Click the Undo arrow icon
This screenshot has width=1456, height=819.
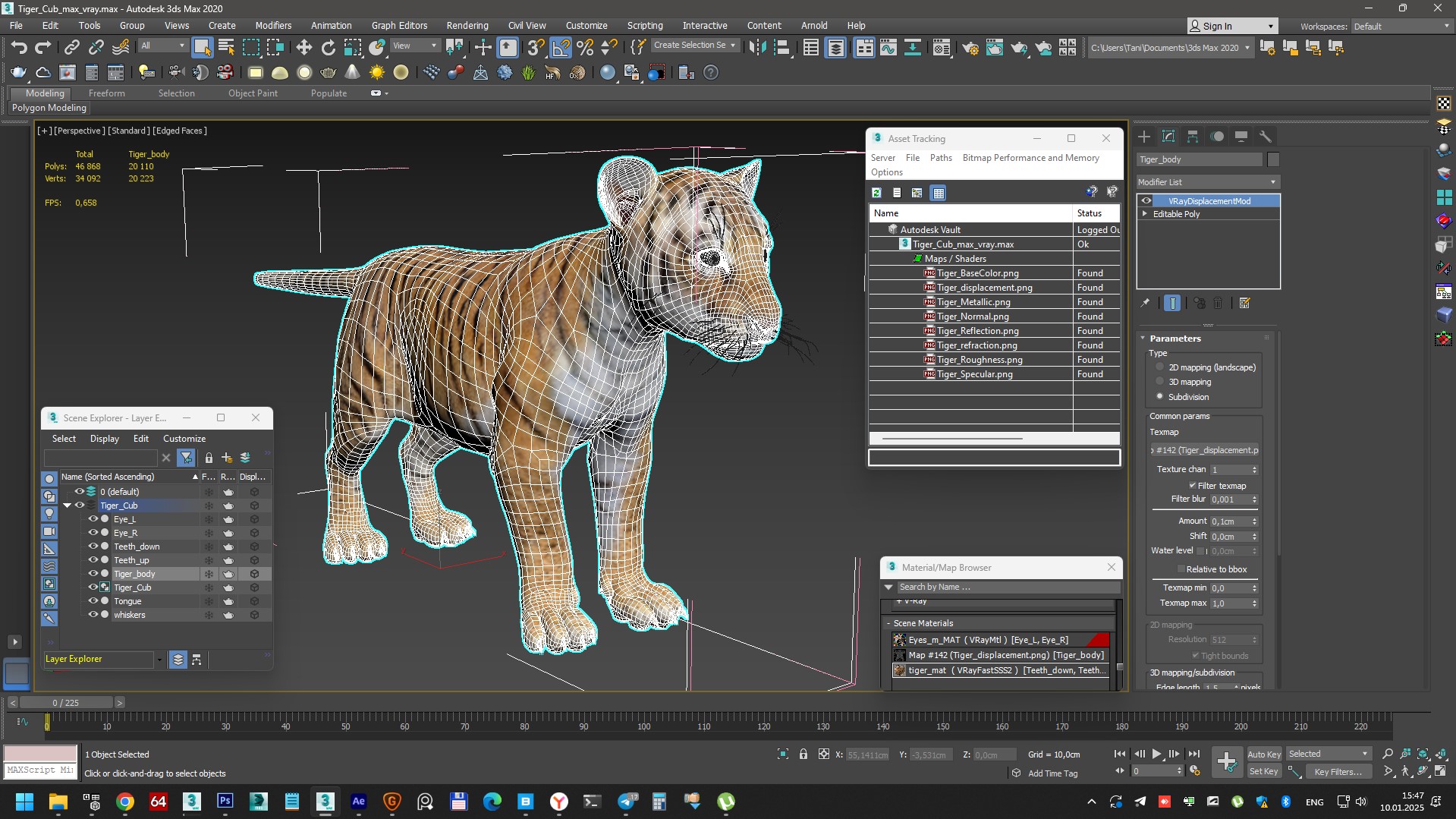coord(19,48)
